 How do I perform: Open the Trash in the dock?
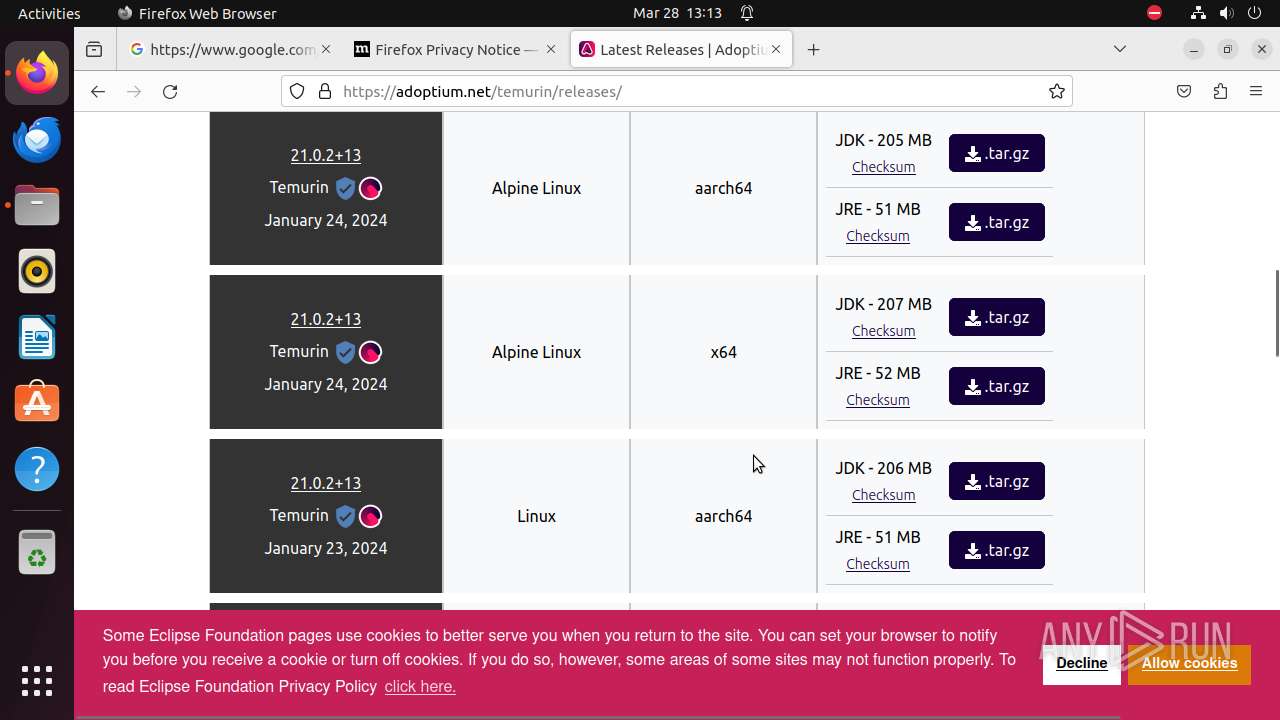click(37, 552)
